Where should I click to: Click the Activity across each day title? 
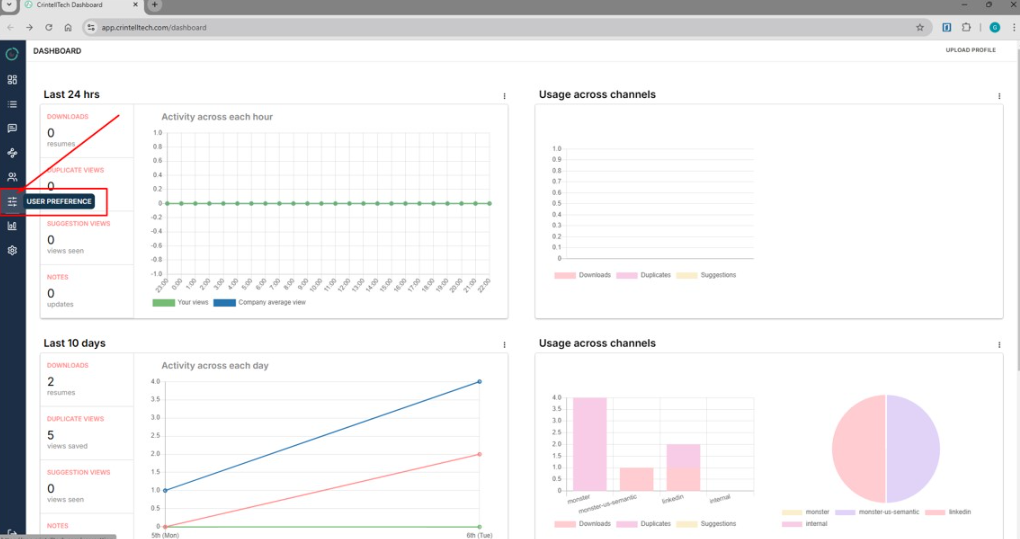coord(215,366)
